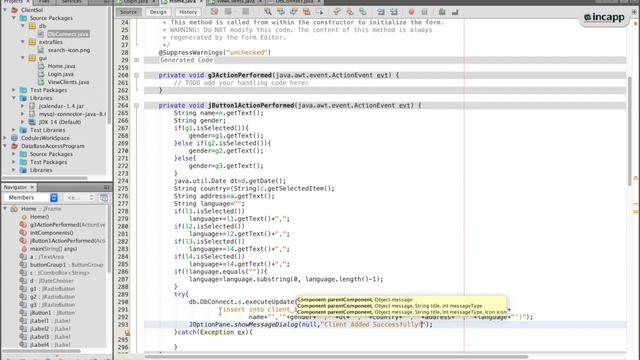Select field 'd : JDateChooser' in Navigator
The height and width of the screenshot is (360, 640).
pos(51,281)
